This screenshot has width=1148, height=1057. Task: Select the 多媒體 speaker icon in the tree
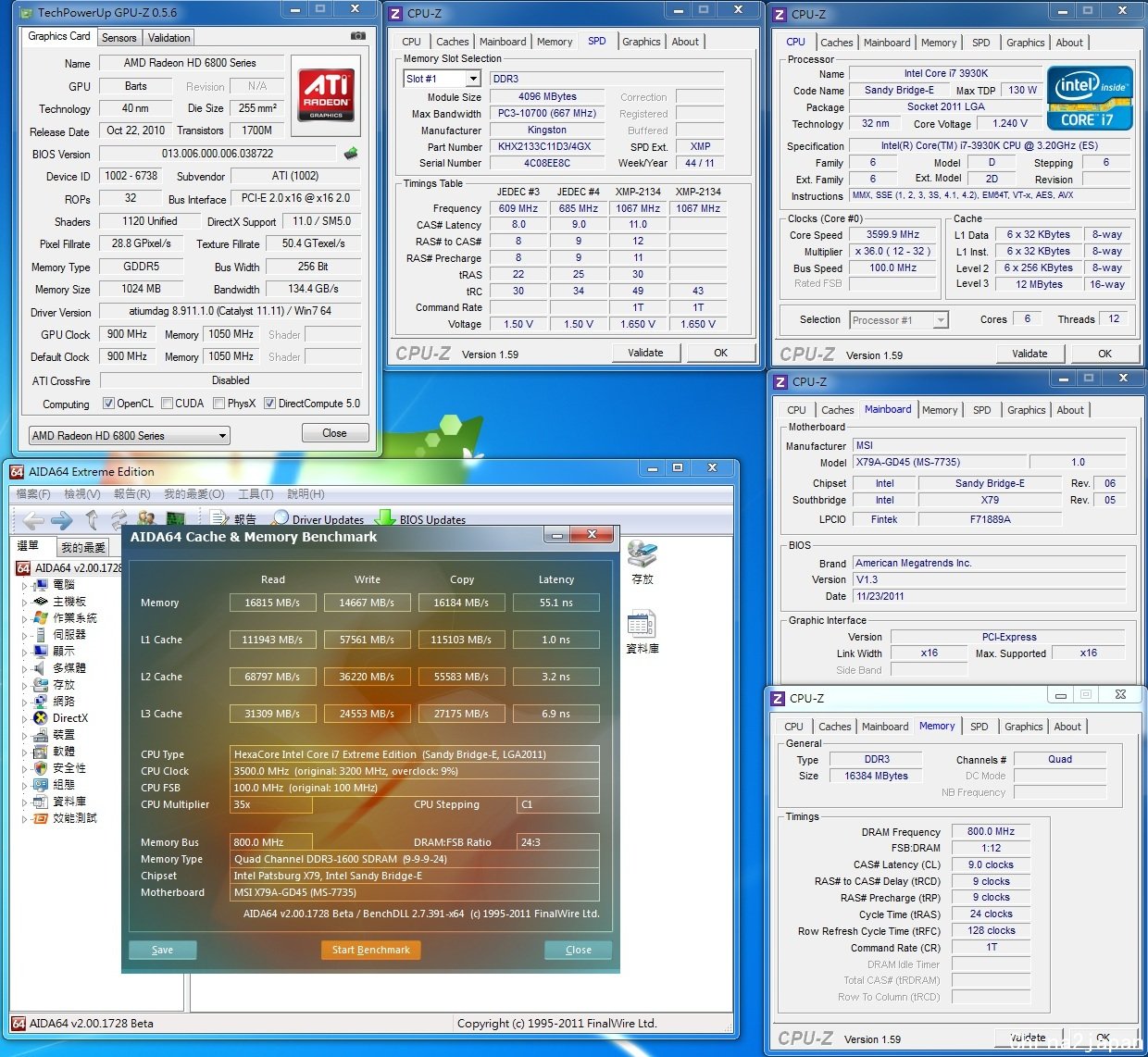(x=41, y=668)
